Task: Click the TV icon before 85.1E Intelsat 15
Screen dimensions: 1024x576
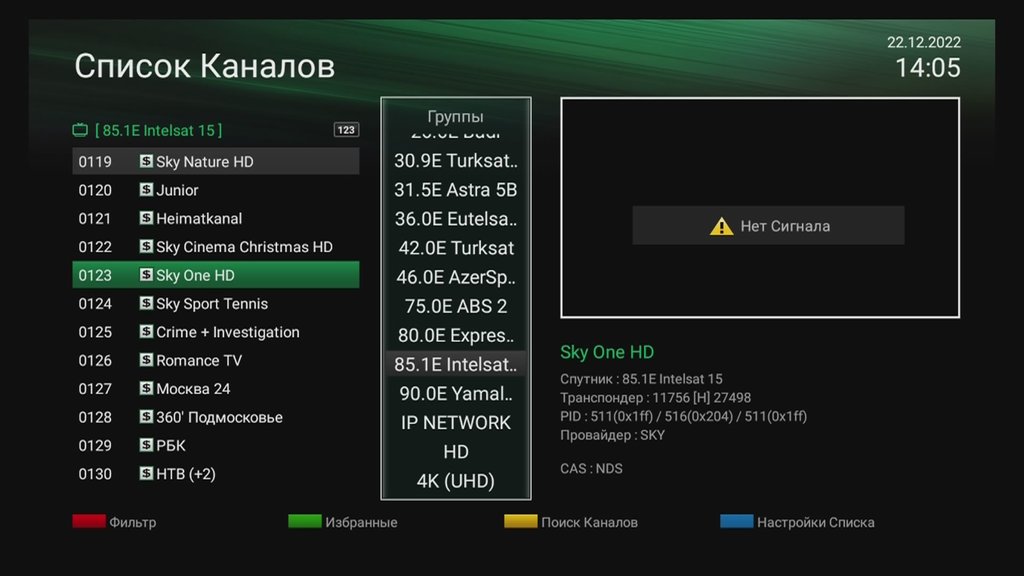Action: tap(80, 129)
